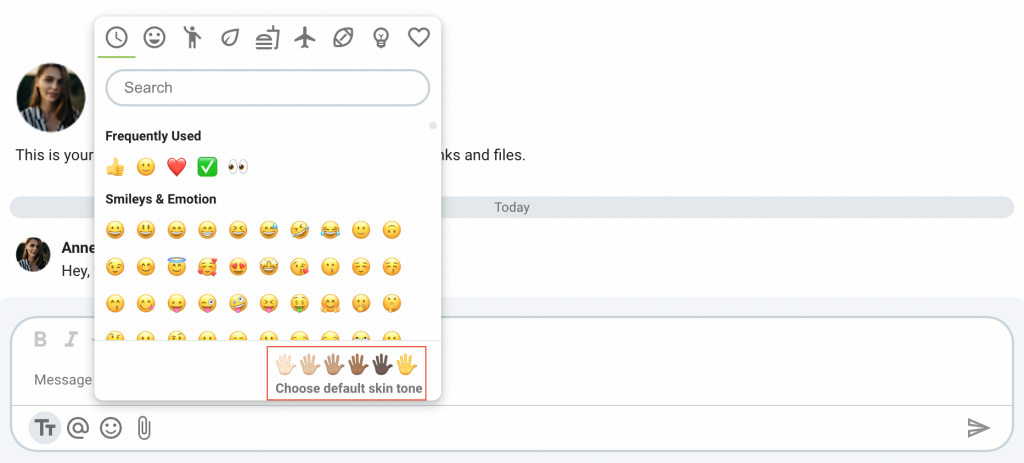Pick the green check mark emoji
Screen dimensions: 1024x463
207,167
